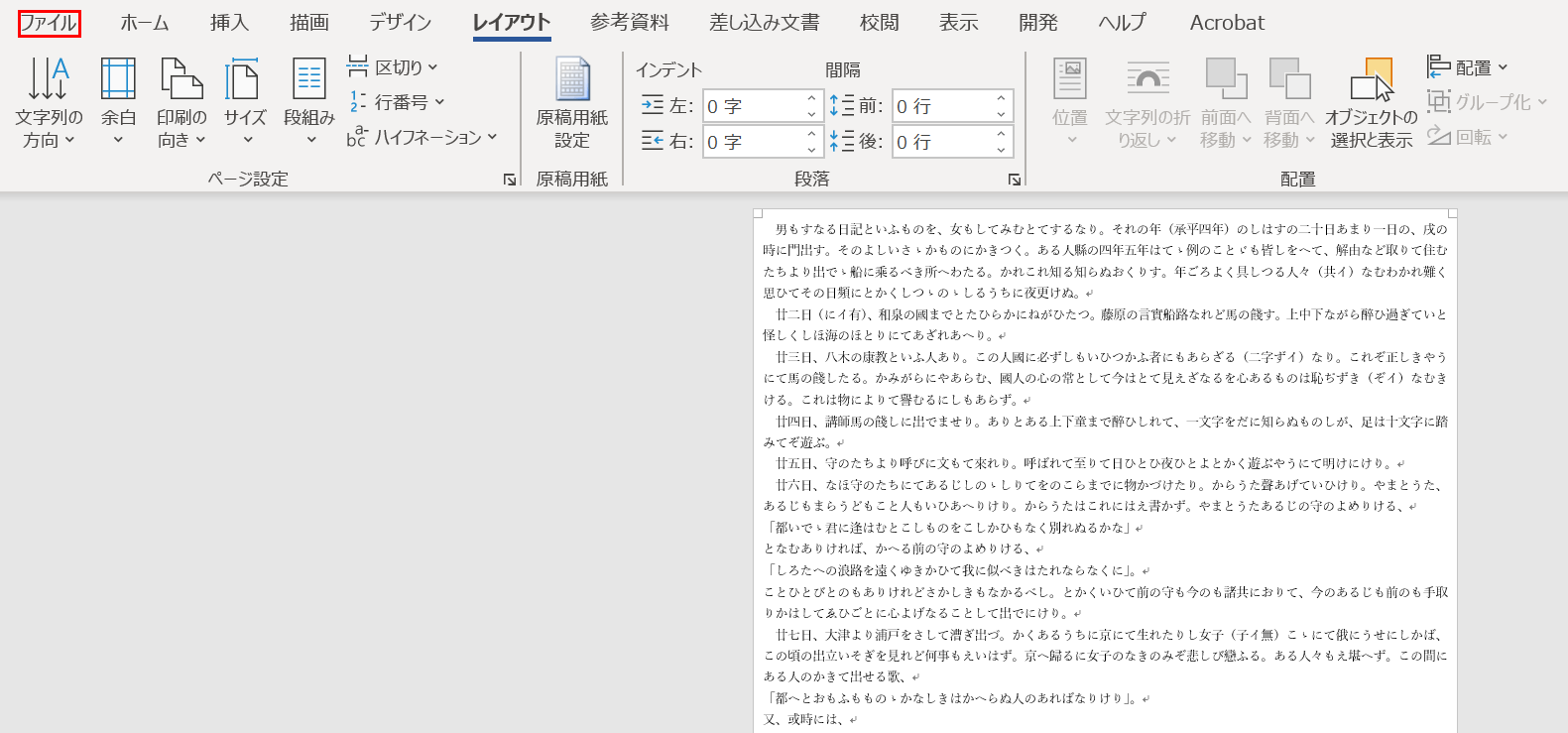The image size is (1568, 733).
Task: Open 段落 paragraph dialog launcher
Action: coord(1015,180)
